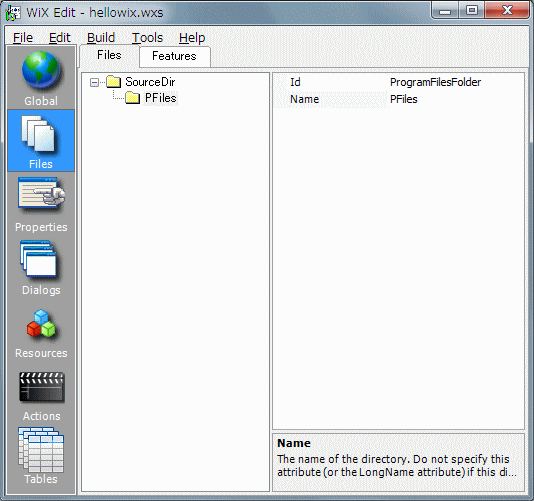Screen dimensions: 534x501
Task: Collapse the SourceDir tree node
Action: (x=94, y=82)
